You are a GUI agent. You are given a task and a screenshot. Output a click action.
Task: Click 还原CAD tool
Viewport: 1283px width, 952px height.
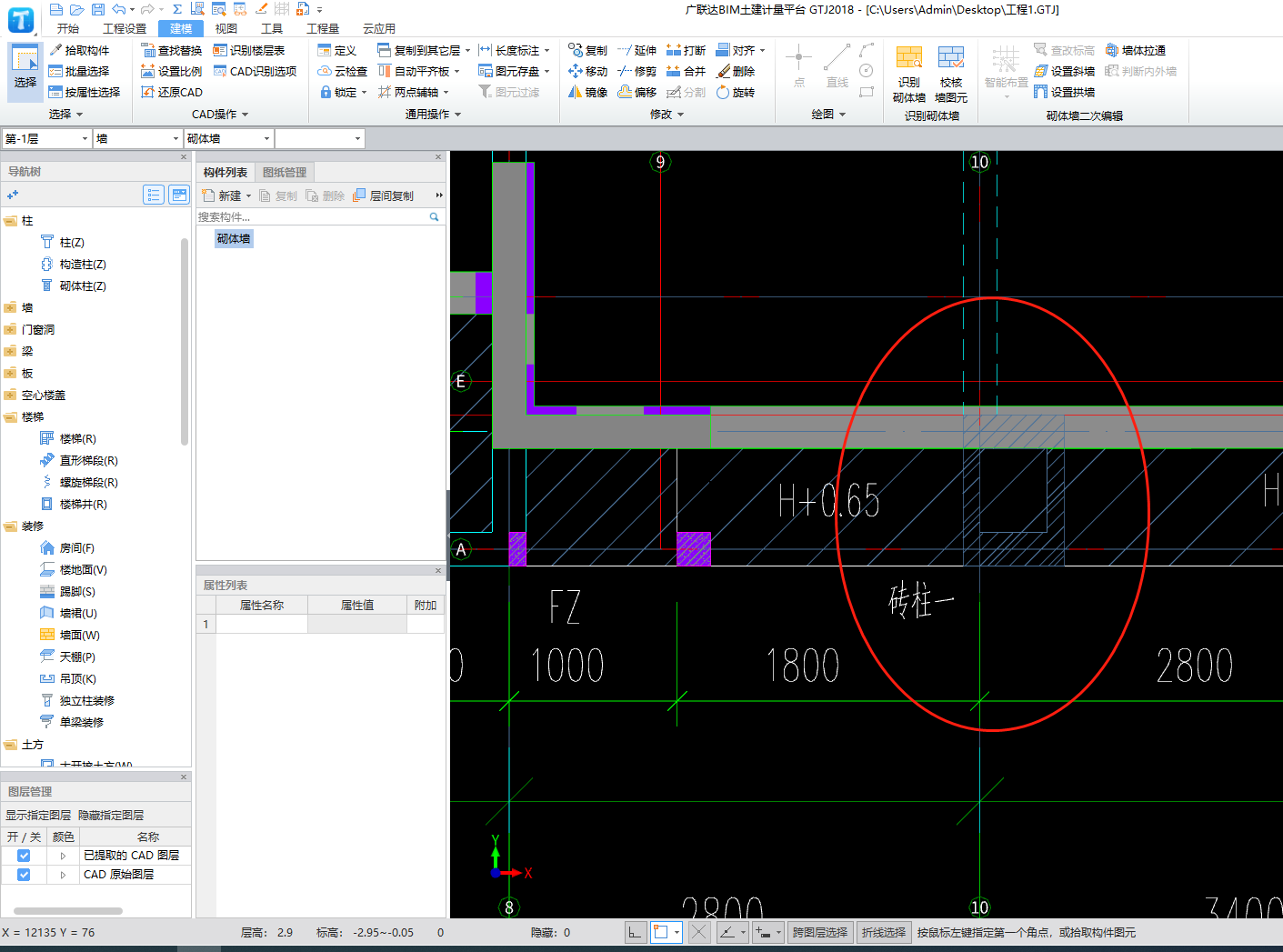[171, 92]
